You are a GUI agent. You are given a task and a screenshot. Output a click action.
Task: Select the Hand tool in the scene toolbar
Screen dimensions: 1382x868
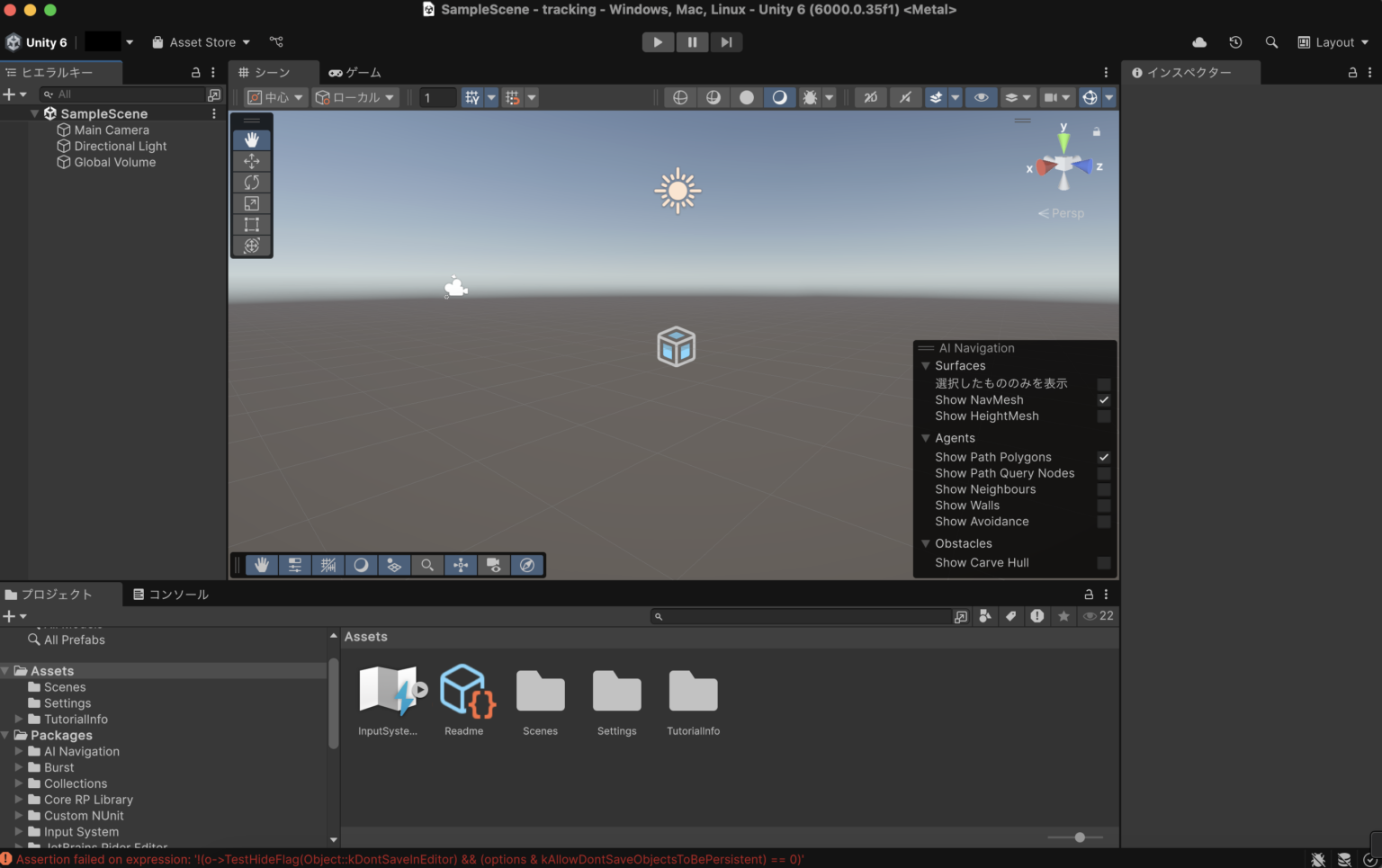pos(252,139)
